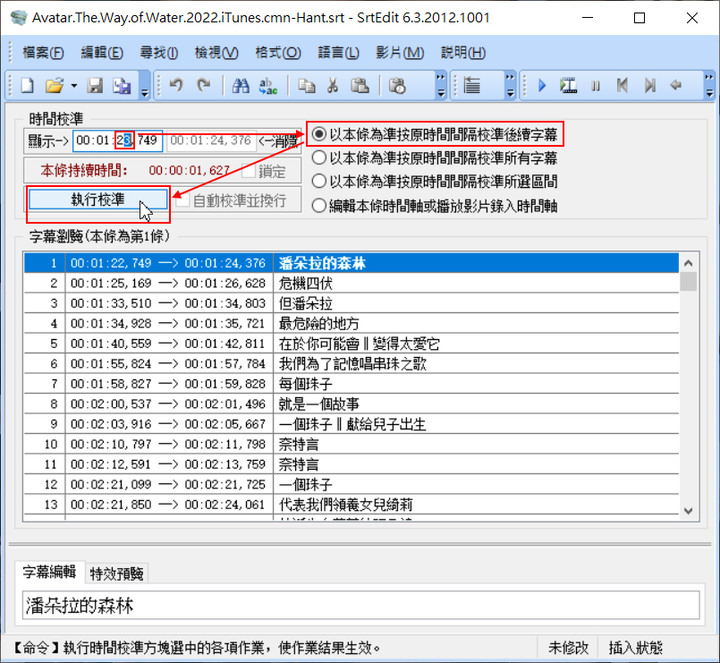Click the film clip play icon
Image resolution: width=720 pixels, height=663 pixels.
pyautogui.click(x=568, y=85)
